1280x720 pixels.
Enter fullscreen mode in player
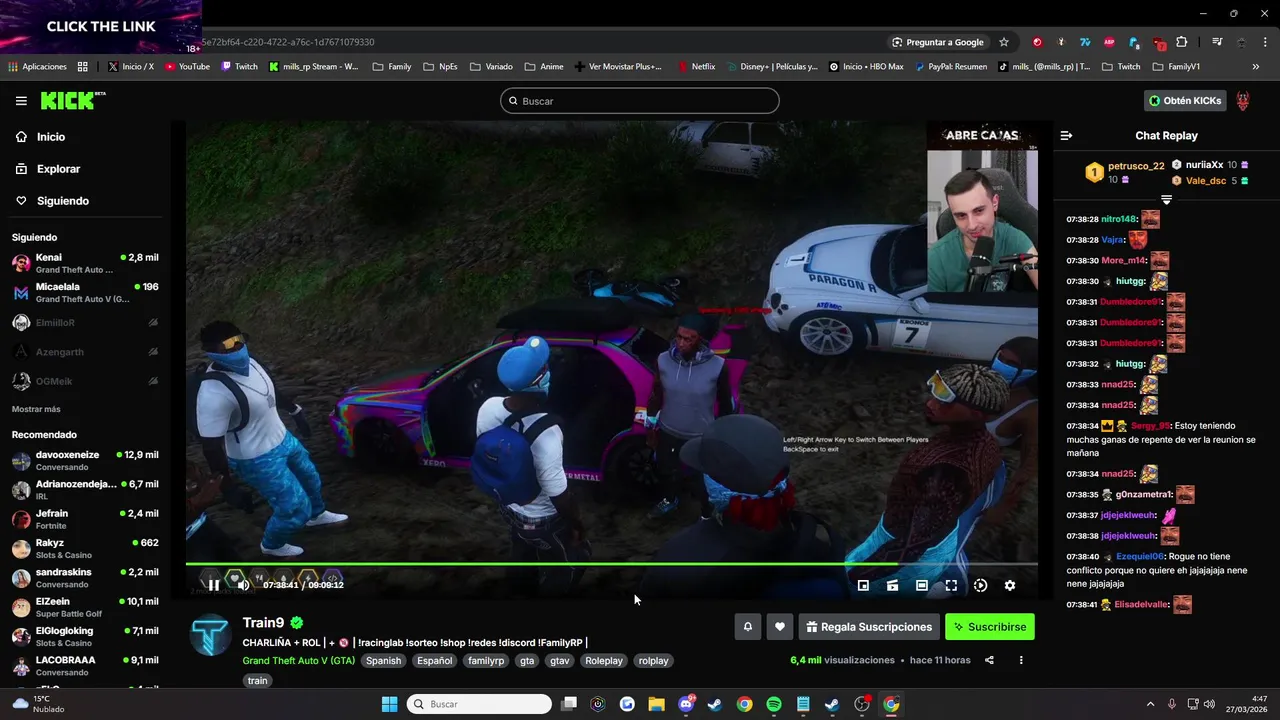tap(951, 586)
